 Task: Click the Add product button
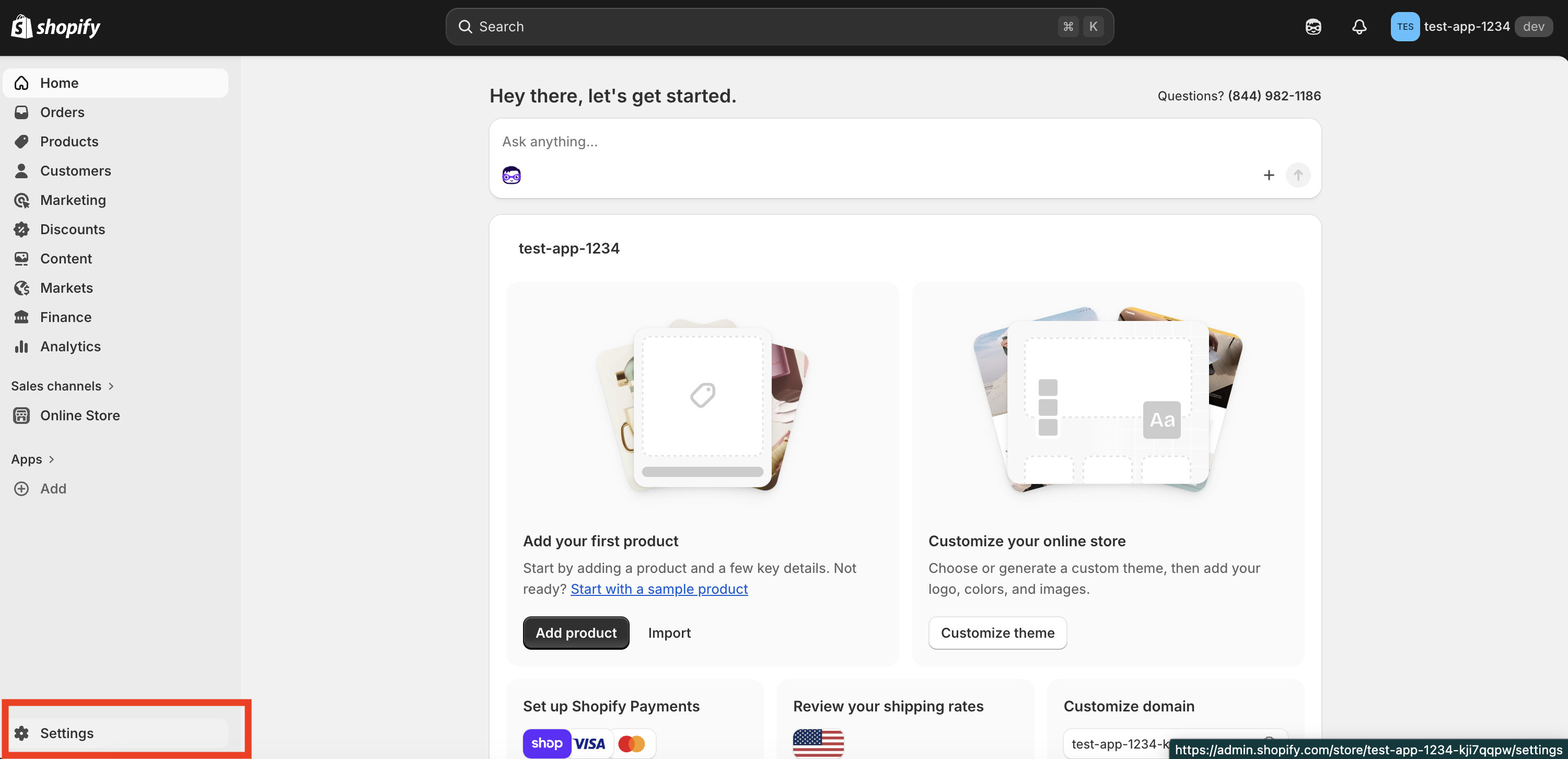pos(576,633)
